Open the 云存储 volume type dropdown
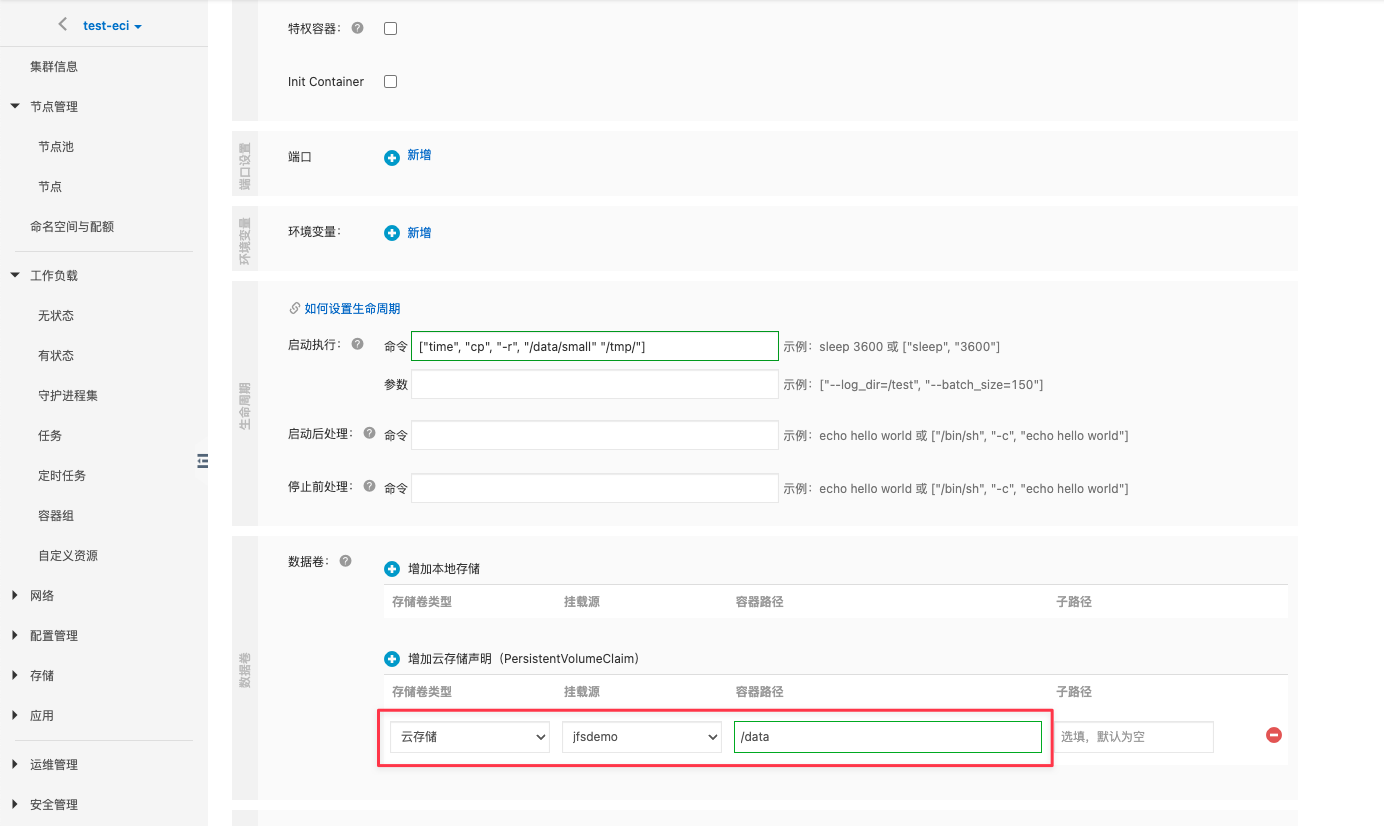The image size is (1384, 826). [x=469, y=737]
